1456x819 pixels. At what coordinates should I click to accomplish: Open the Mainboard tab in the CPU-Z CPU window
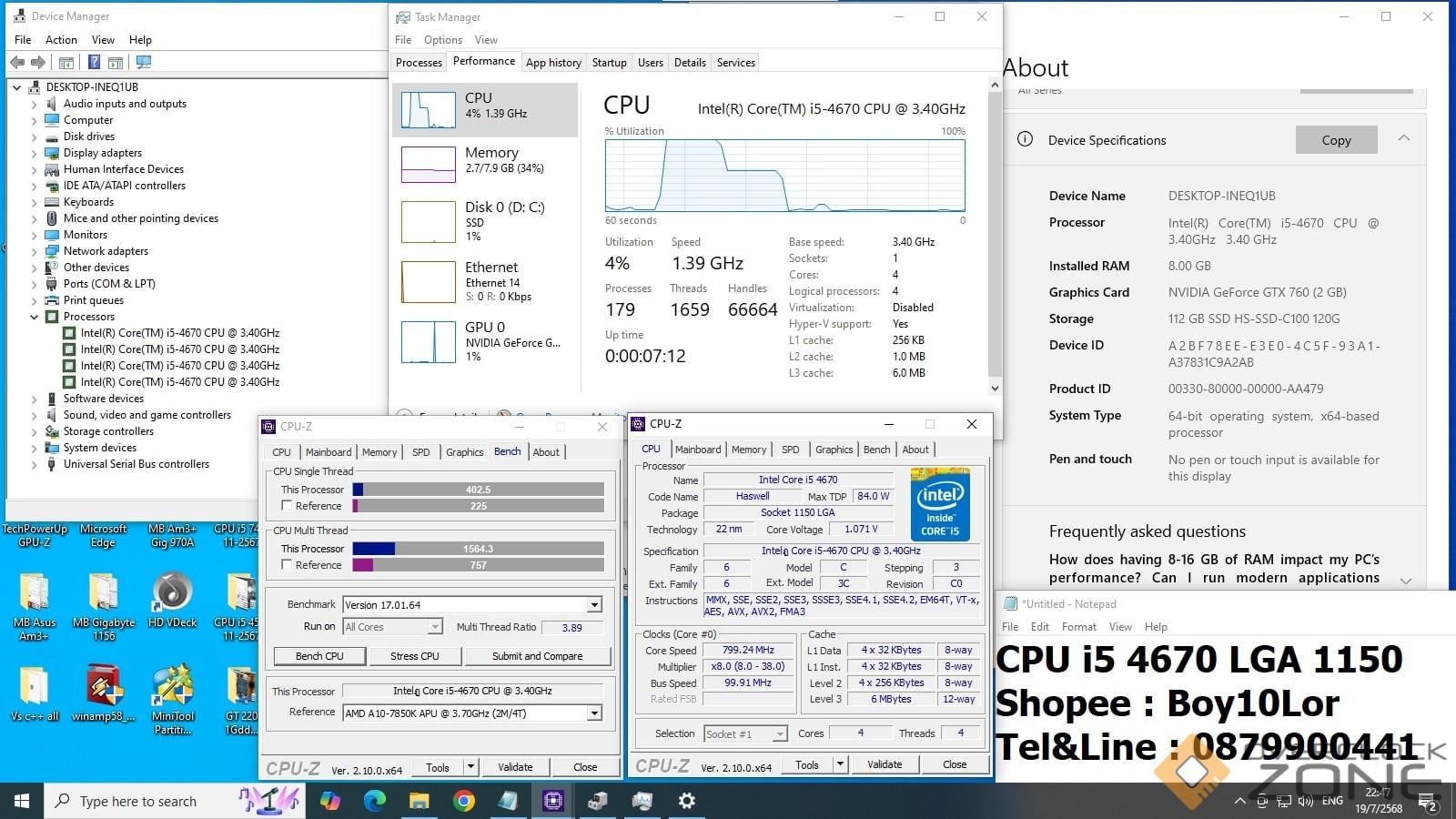point(698,450)
